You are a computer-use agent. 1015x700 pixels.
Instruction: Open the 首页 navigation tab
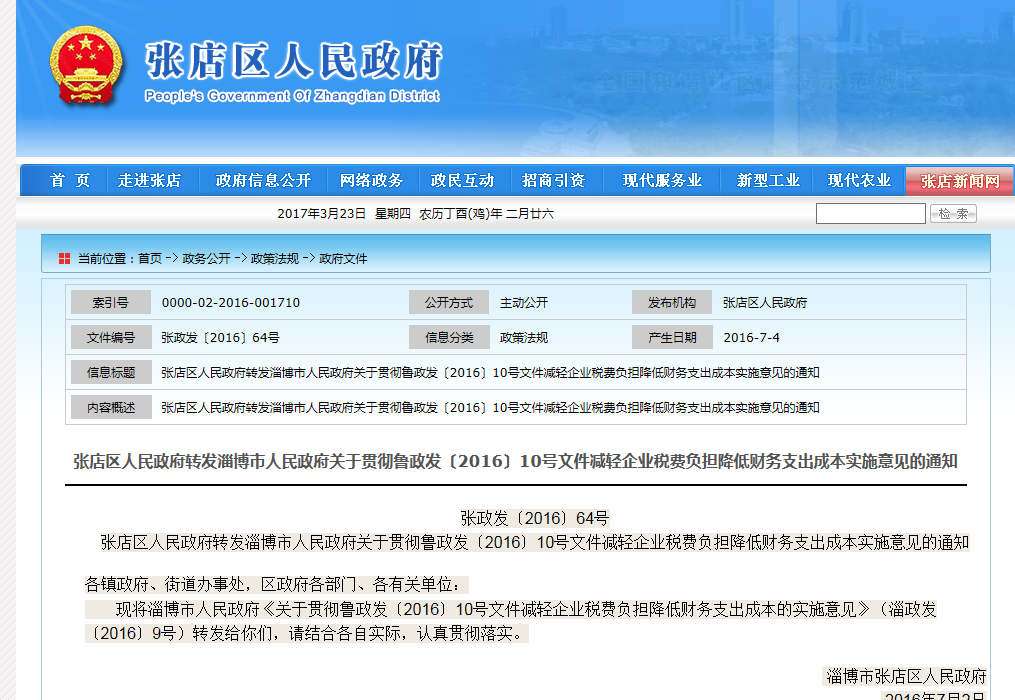[70, 181]
